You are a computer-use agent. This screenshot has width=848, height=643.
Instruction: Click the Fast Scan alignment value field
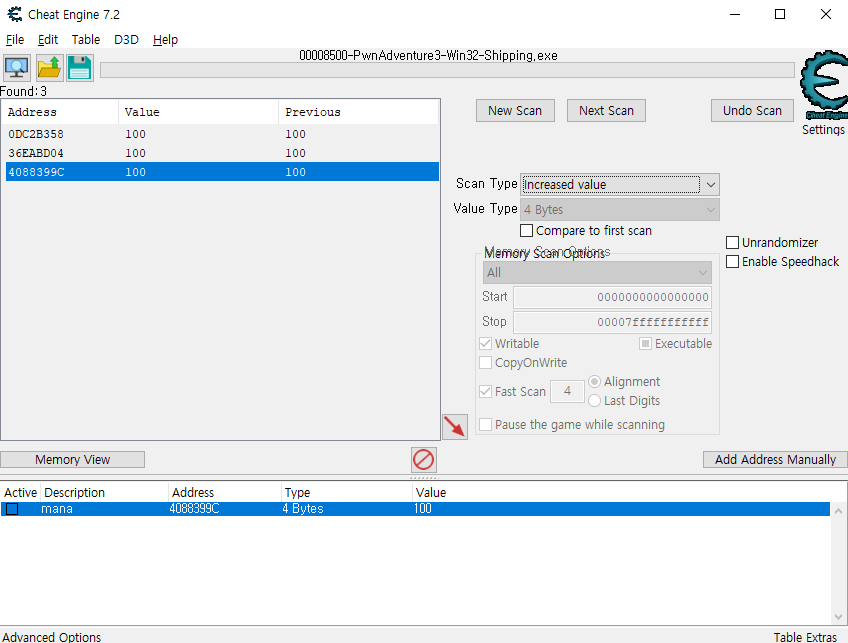tap(567, 392)
